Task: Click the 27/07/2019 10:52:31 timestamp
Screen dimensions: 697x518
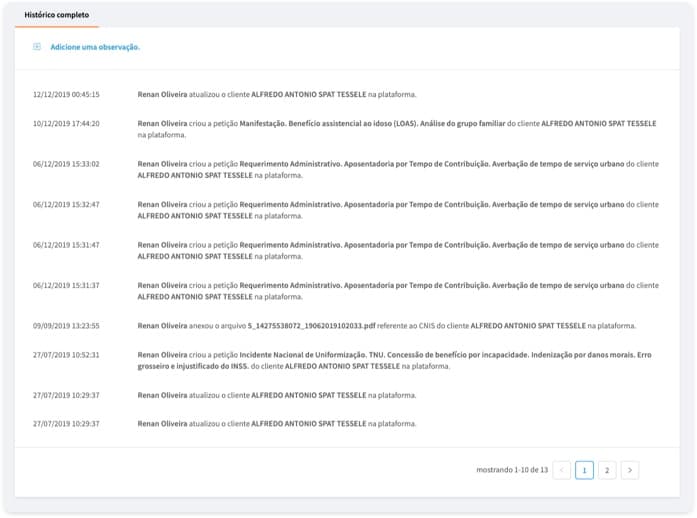Action: tap(66, 355)
